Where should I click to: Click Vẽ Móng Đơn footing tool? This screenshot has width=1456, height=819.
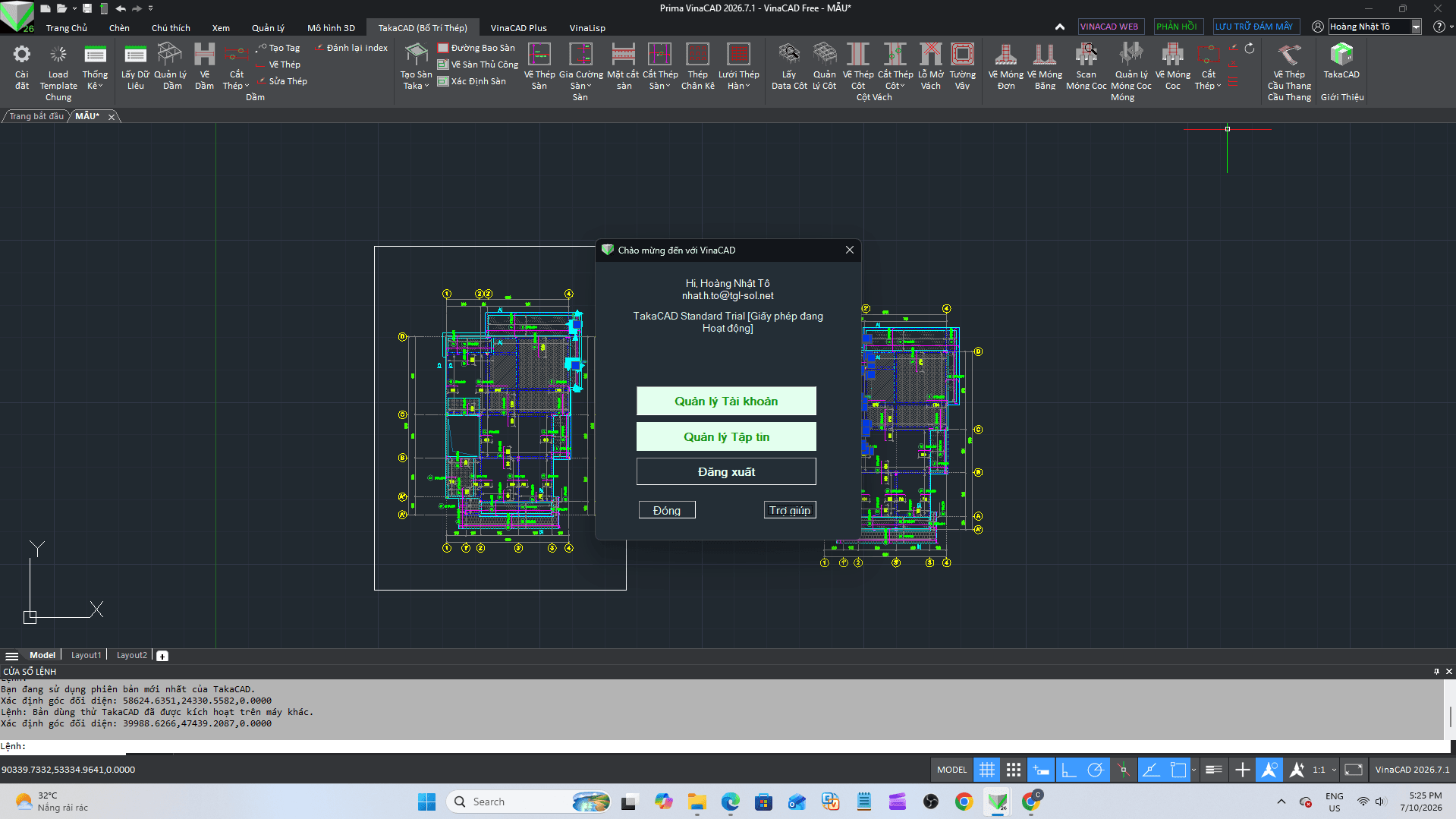(1006, 67)
